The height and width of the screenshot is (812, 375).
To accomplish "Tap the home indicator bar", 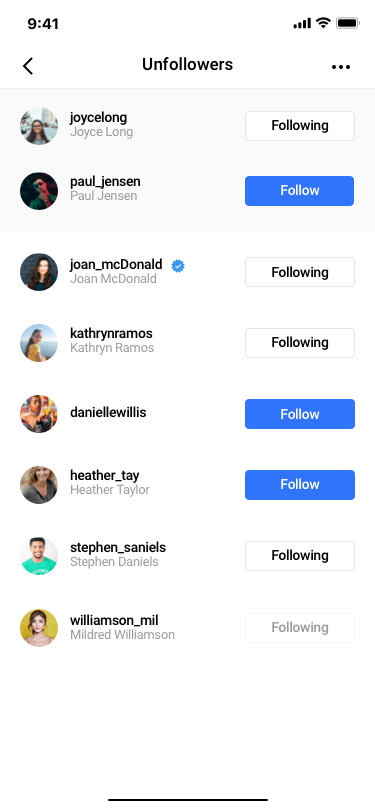I will pos(188,800).
